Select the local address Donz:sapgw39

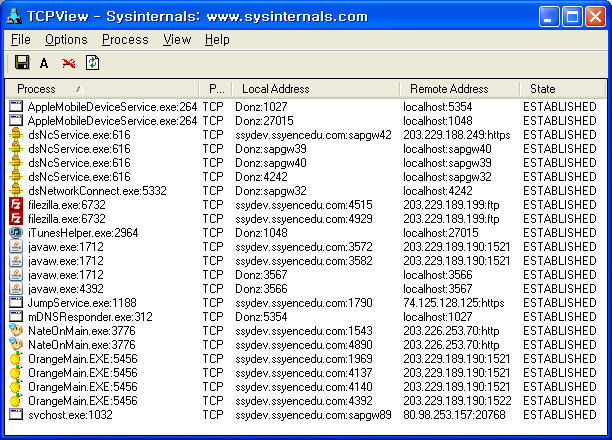(270, 149)
